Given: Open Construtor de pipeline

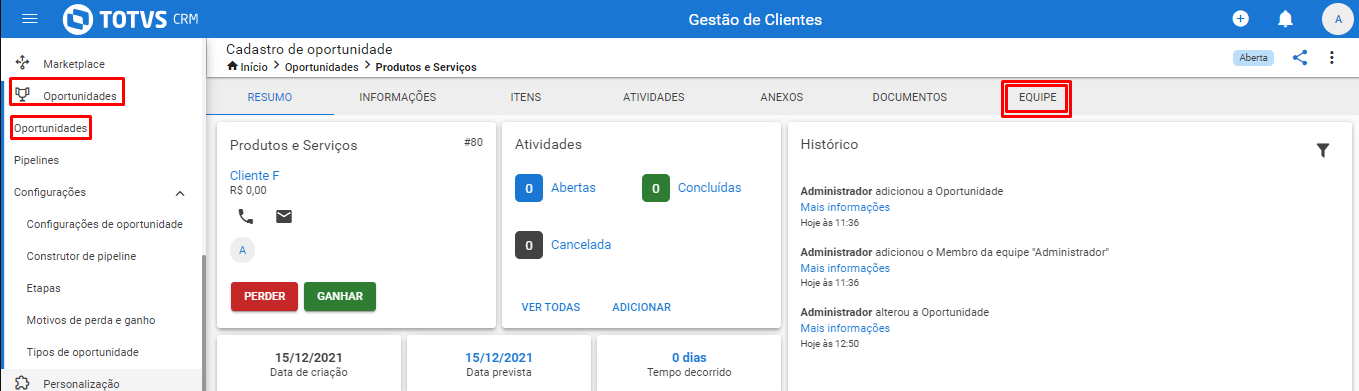Looking at the screenshot, I should click(x=81, y=256).
